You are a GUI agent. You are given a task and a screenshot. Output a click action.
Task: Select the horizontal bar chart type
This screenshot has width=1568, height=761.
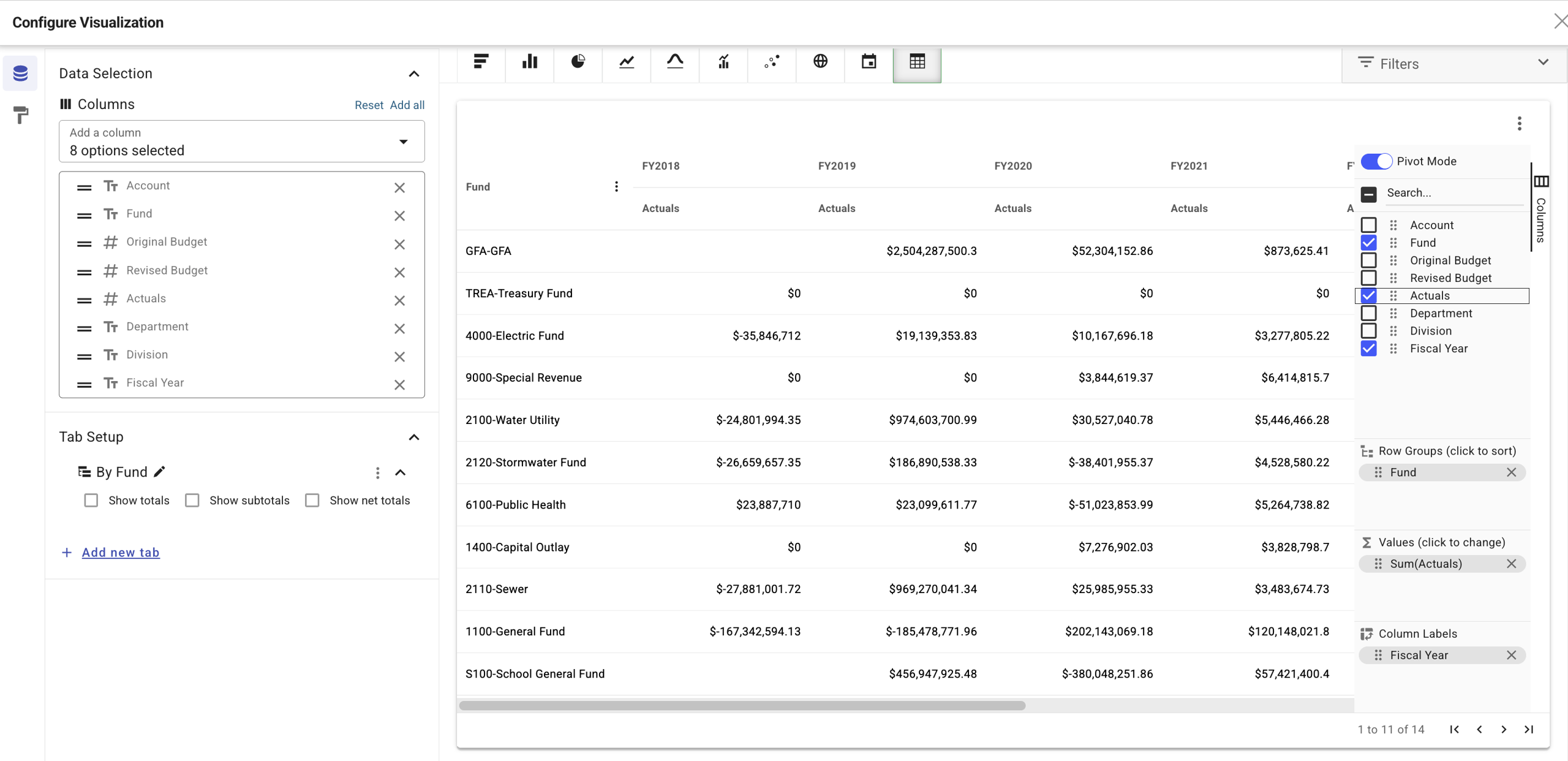click(481, 62)
